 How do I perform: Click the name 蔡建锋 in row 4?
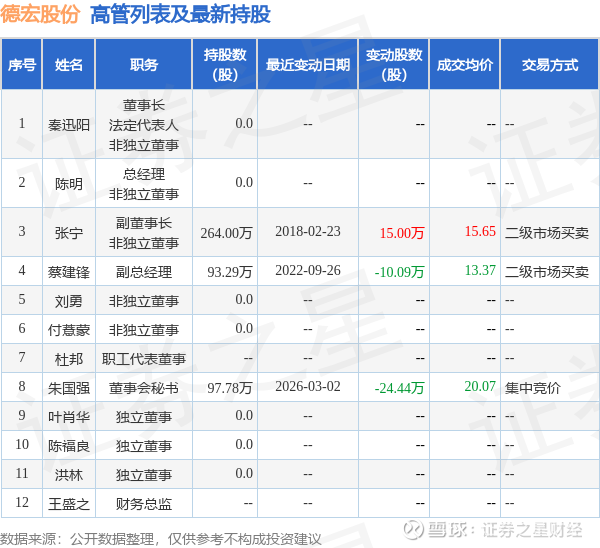pyautogui.click(x=69, y=272)
